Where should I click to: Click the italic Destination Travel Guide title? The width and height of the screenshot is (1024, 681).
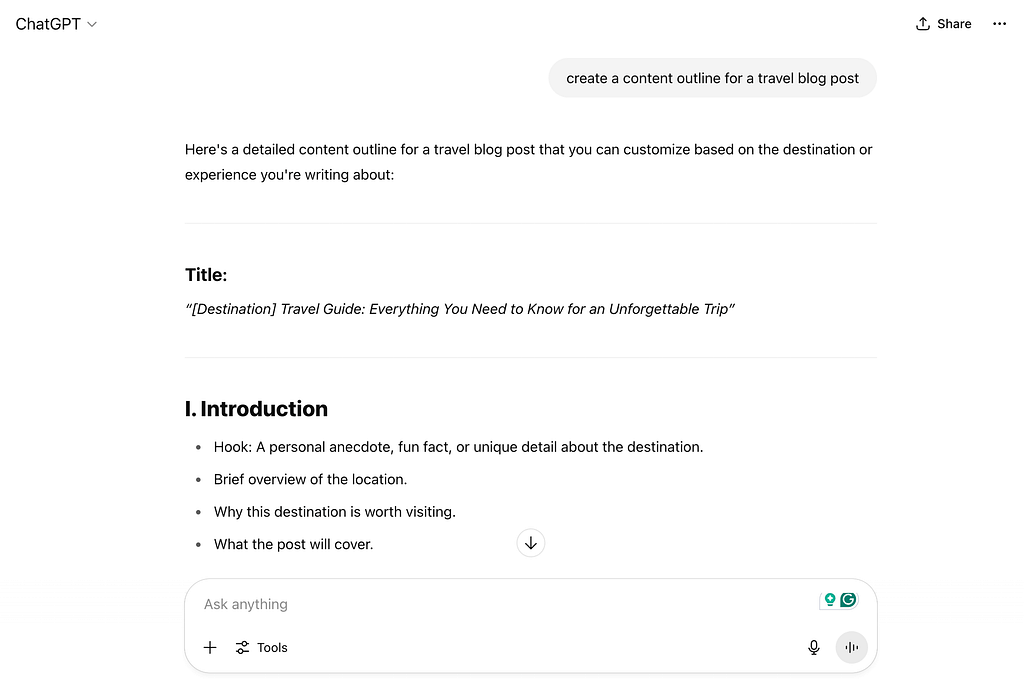click(x=460, y=309)
